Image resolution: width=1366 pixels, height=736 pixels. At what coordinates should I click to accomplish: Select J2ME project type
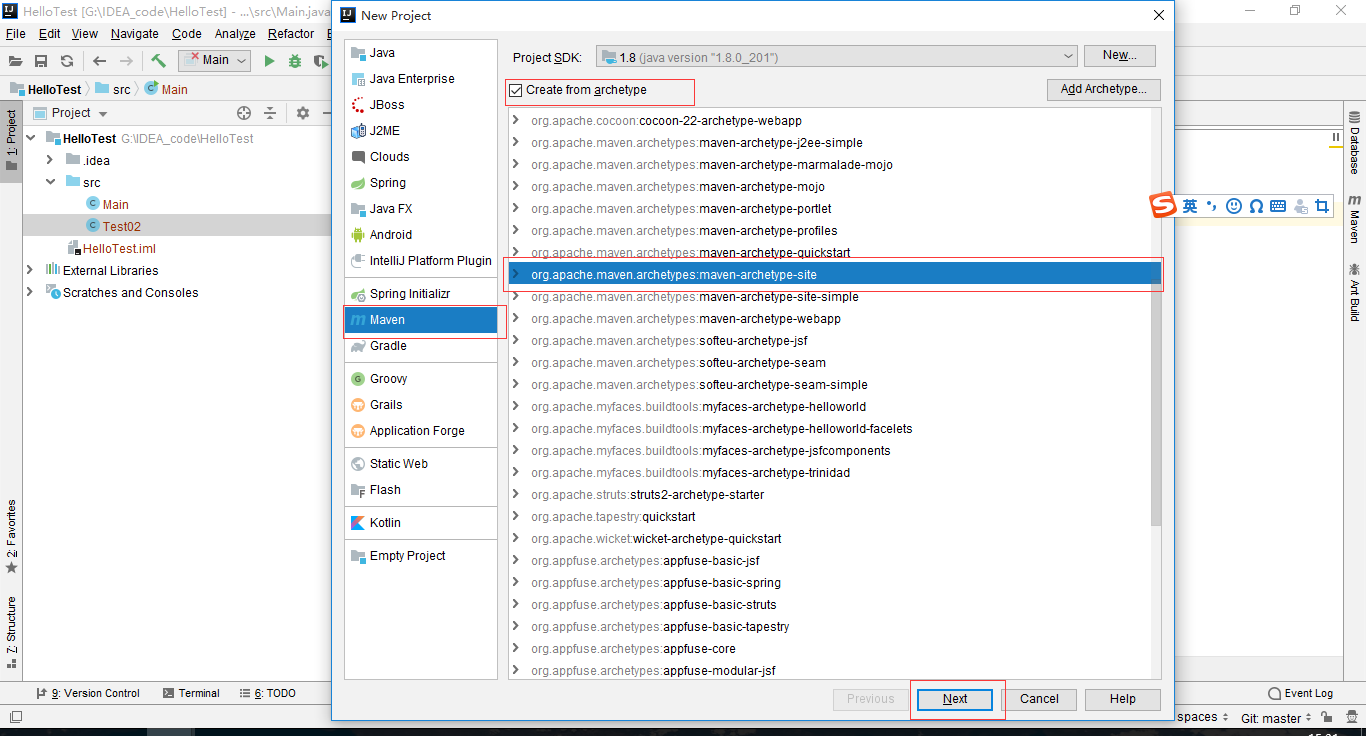pos(421,131)
